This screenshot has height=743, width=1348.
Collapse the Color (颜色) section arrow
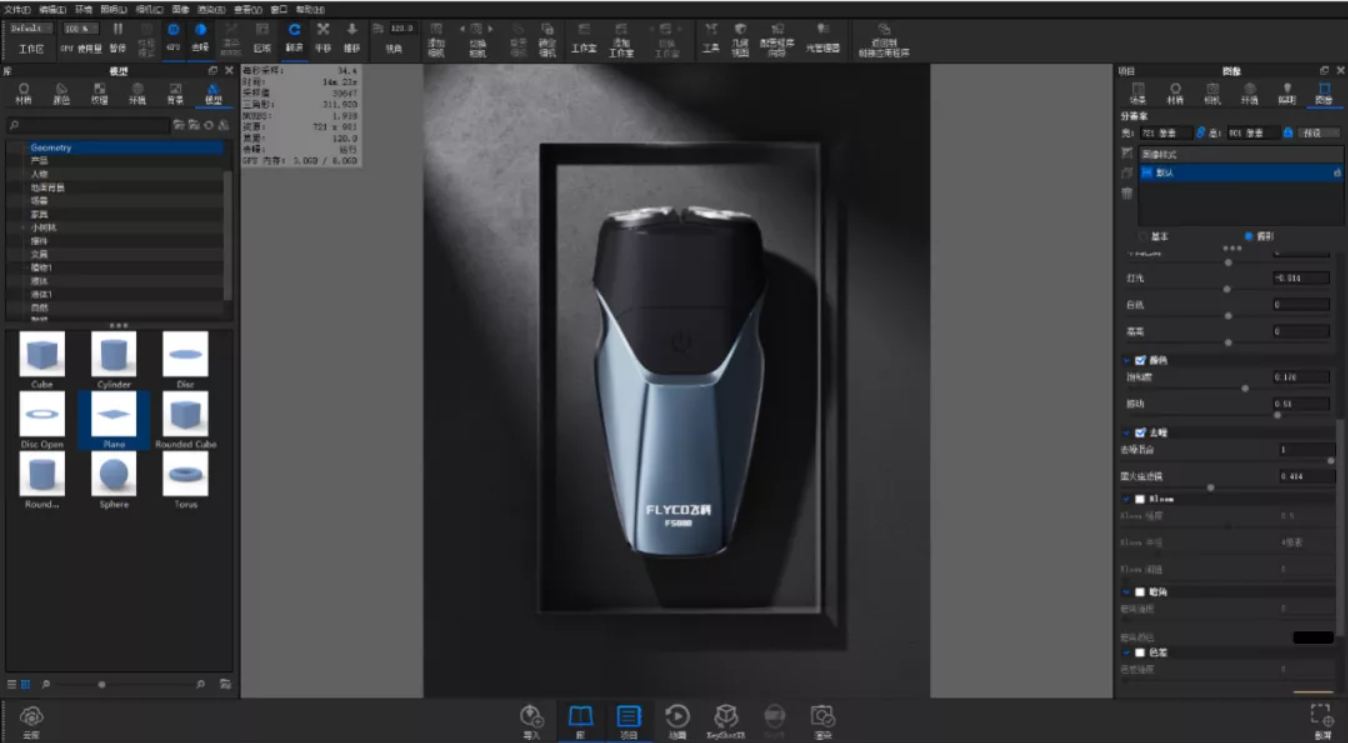click(1127, 360)
